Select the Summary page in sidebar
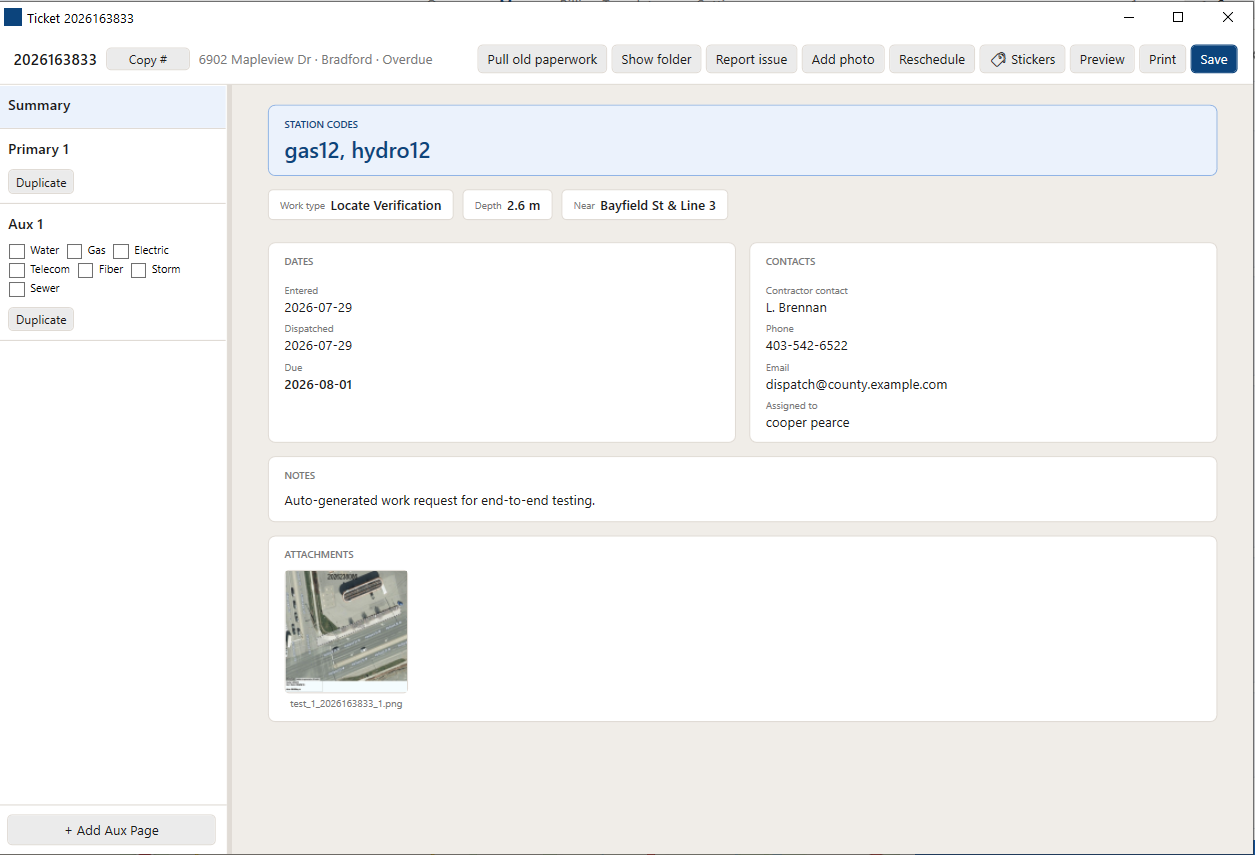 tap(113, 106)
